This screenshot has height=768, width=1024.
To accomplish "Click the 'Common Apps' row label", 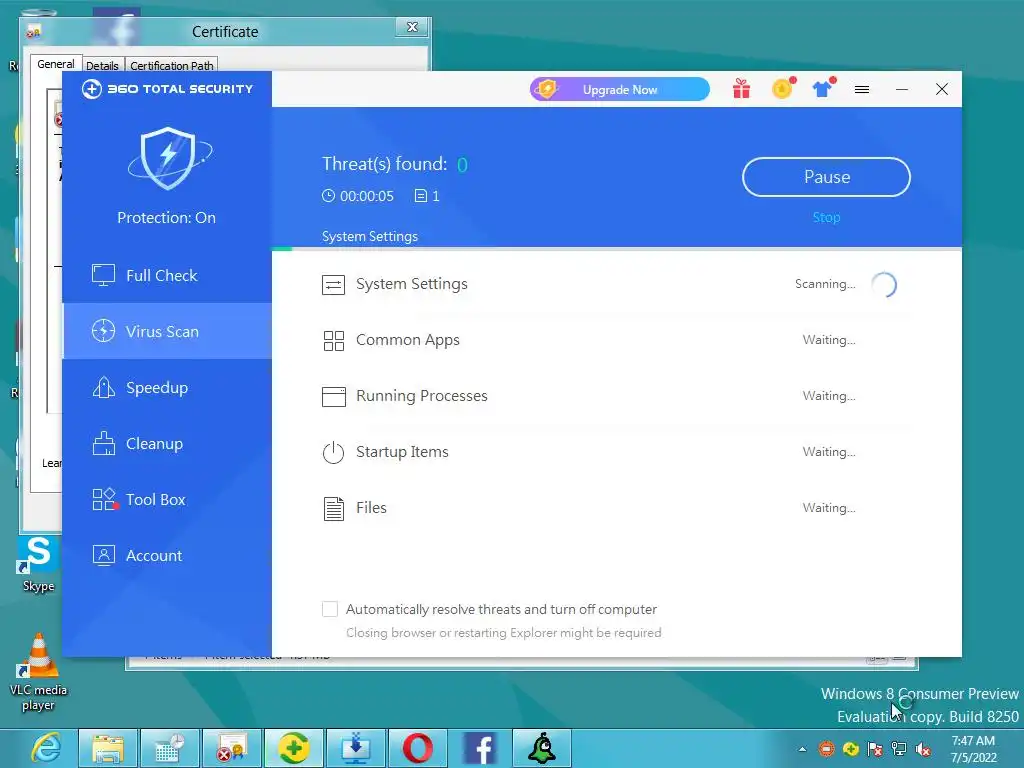I will tap(408, 340).
